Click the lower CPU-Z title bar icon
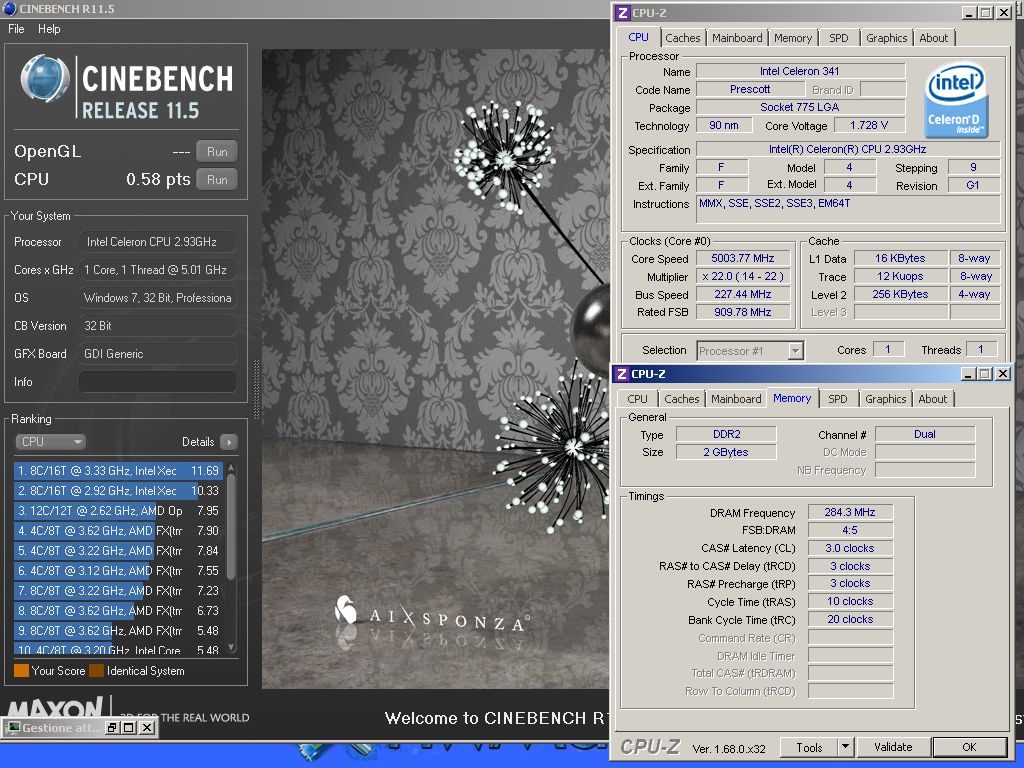1024x768 pixels. (622, 374)
